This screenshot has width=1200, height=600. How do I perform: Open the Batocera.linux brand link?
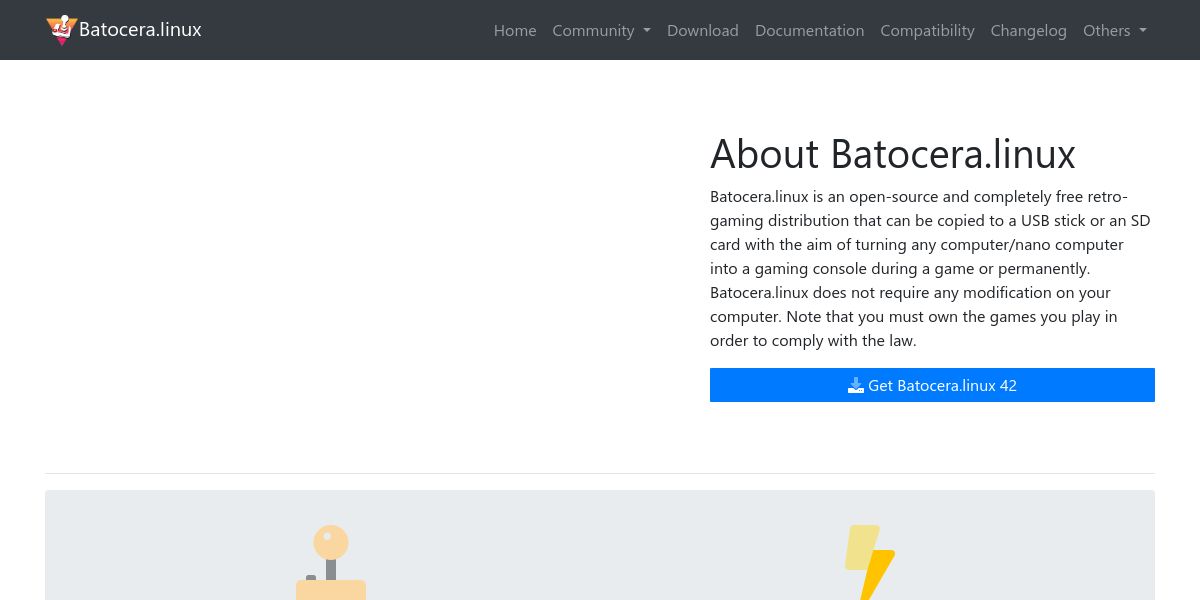124,30
